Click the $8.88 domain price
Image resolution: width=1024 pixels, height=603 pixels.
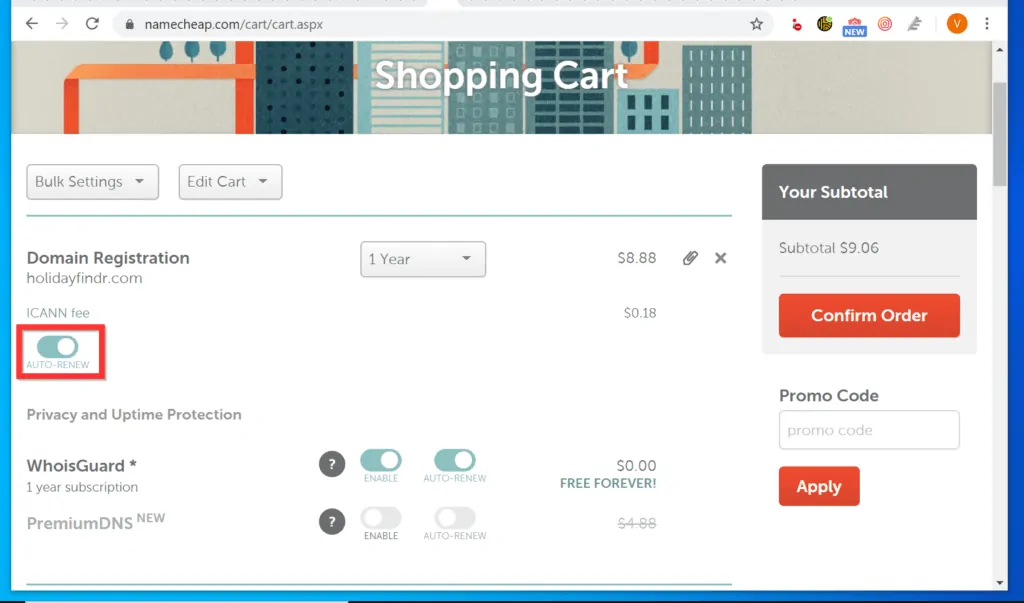point(637,258)
